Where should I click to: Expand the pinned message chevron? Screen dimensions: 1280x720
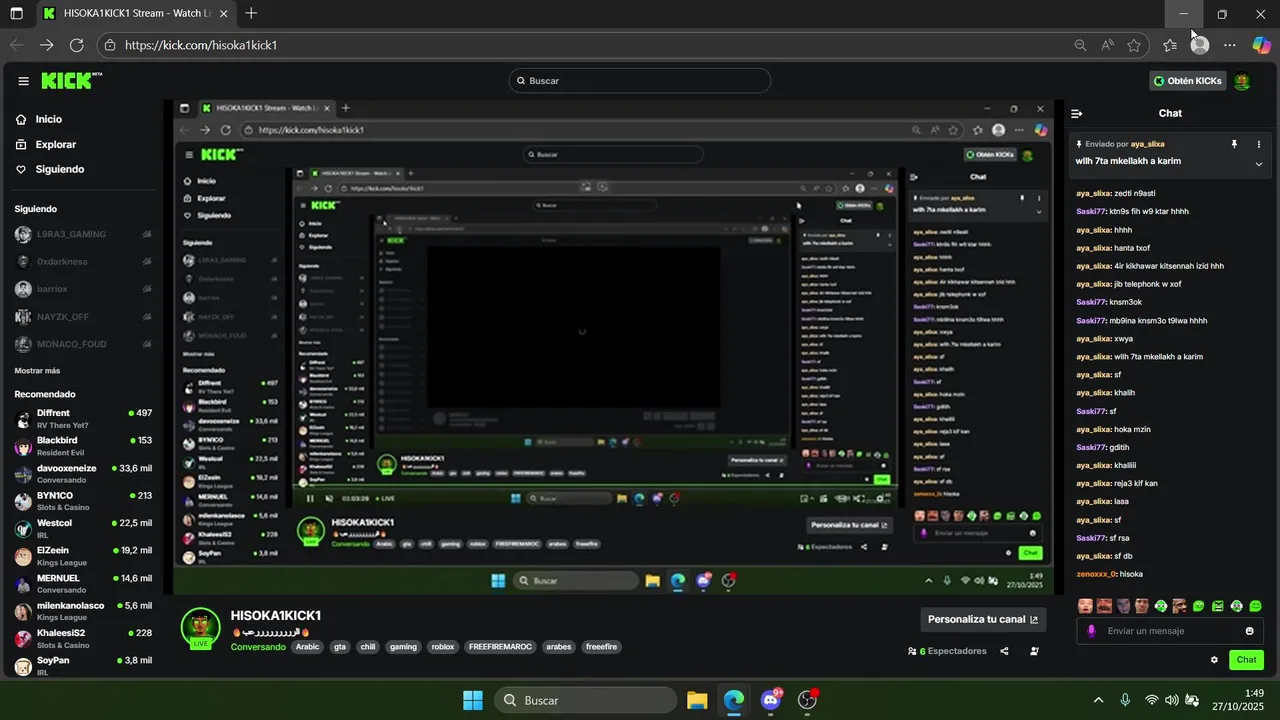coord(1259,163)
